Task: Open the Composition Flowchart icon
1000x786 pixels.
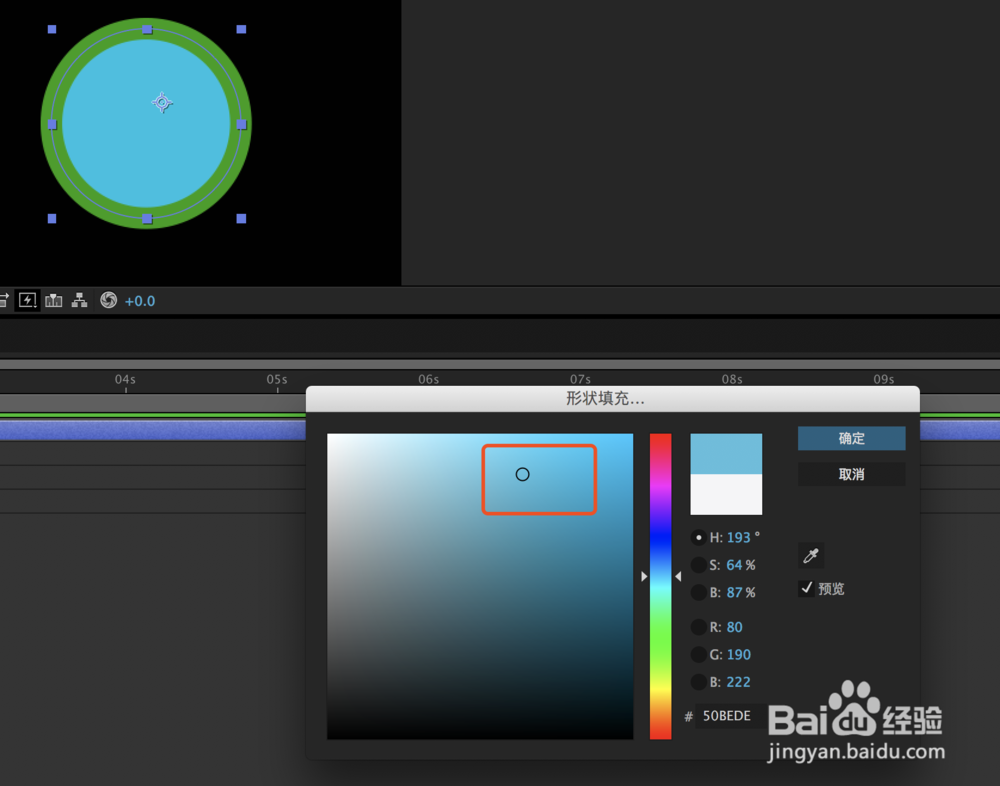Action: tap(79, 300)
